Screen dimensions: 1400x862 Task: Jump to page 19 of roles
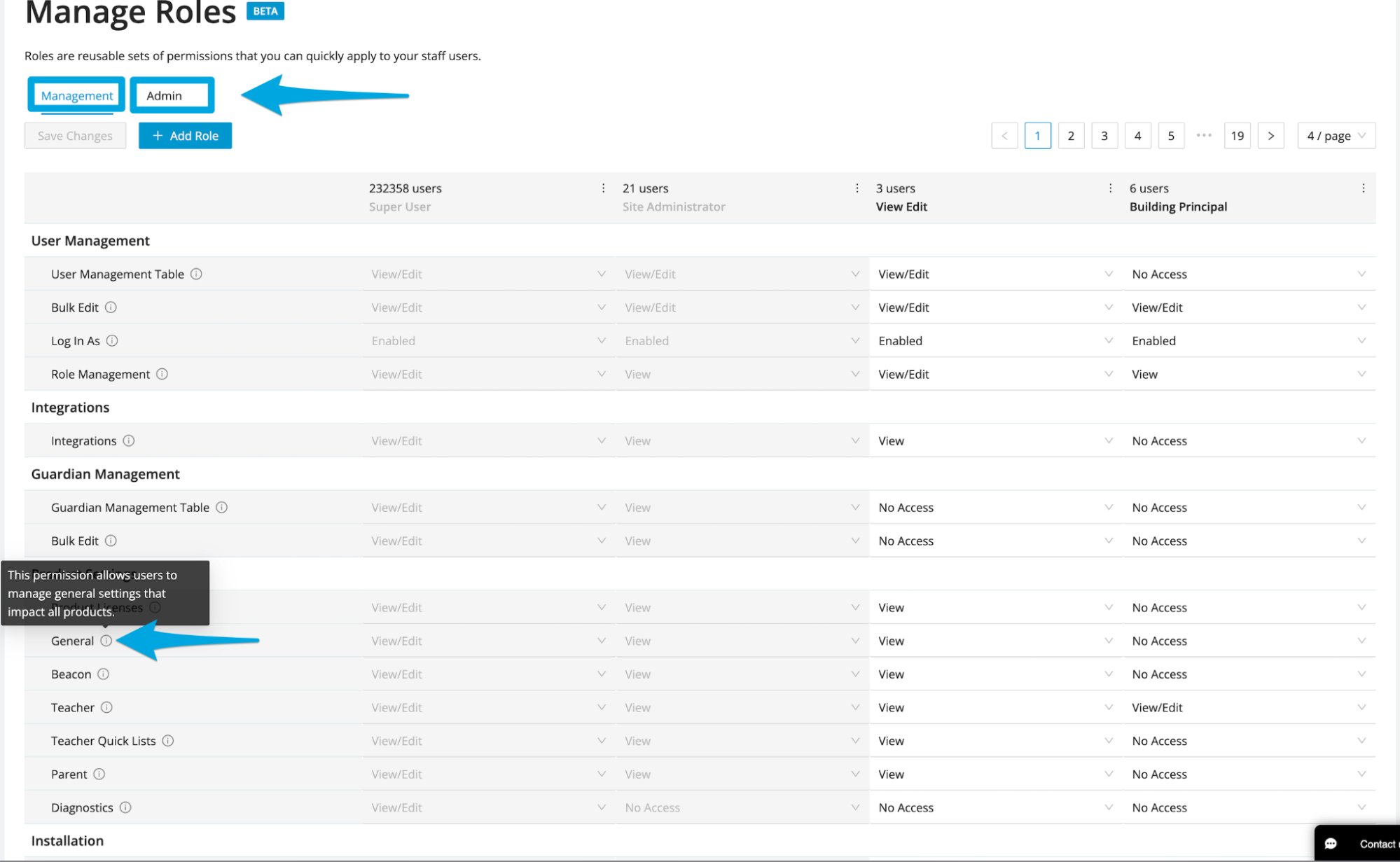point(1237,135)
